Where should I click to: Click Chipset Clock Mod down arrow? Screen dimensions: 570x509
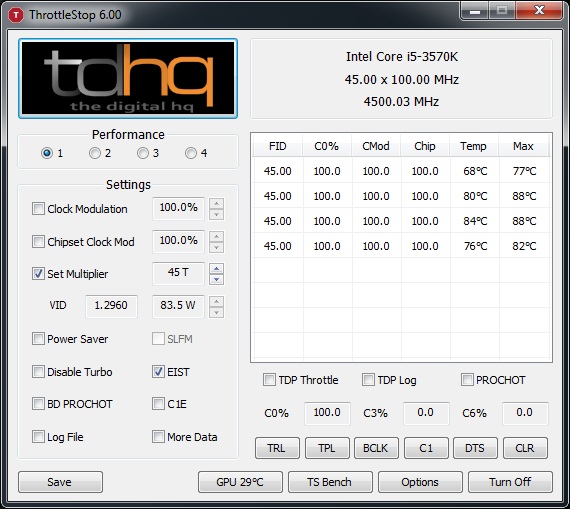click(x=217, y=247)
